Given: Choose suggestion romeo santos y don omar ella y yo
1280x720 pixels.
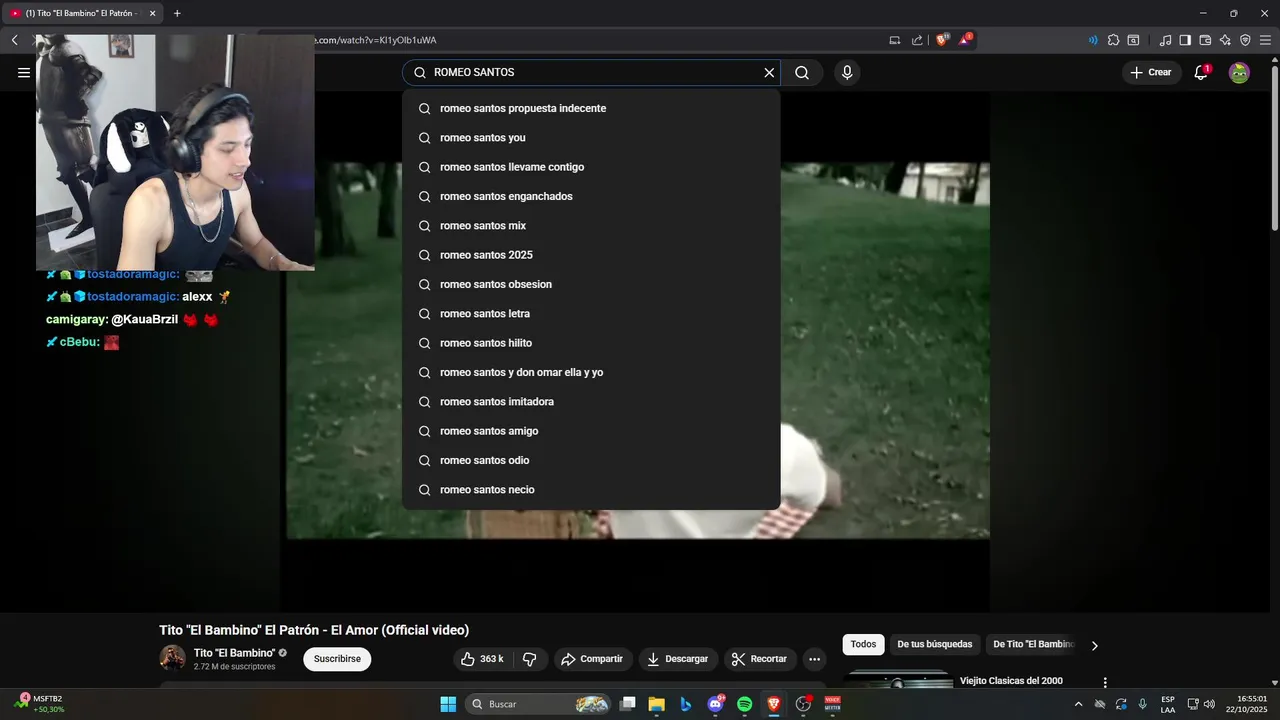Looking at the screenshot, I should pyautogui.click(x=591, y=372).
